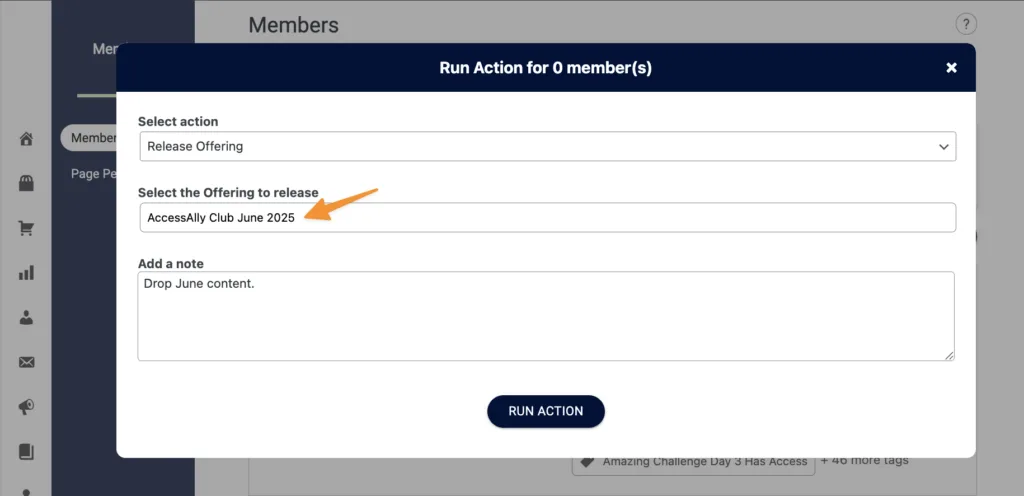
Task: Open the shopping cart icon
Action: (x=27, y=228)
